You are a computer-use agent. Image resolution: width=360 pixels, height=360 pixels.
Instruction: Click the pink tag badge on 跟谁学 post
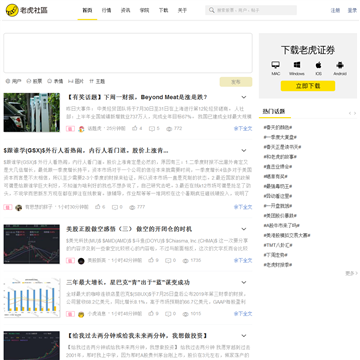(8, 207)
